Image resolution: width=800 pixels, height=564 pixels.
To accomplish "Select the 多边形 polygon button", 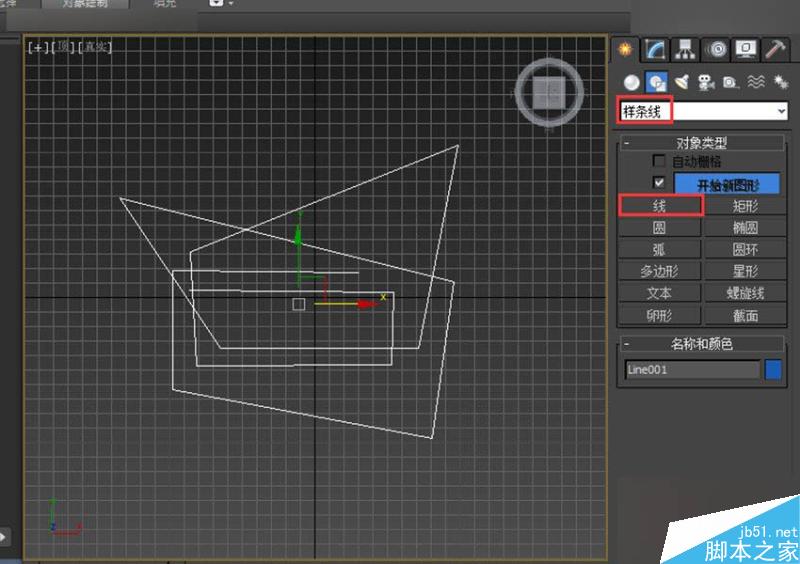I will click(x=660, y=272).
